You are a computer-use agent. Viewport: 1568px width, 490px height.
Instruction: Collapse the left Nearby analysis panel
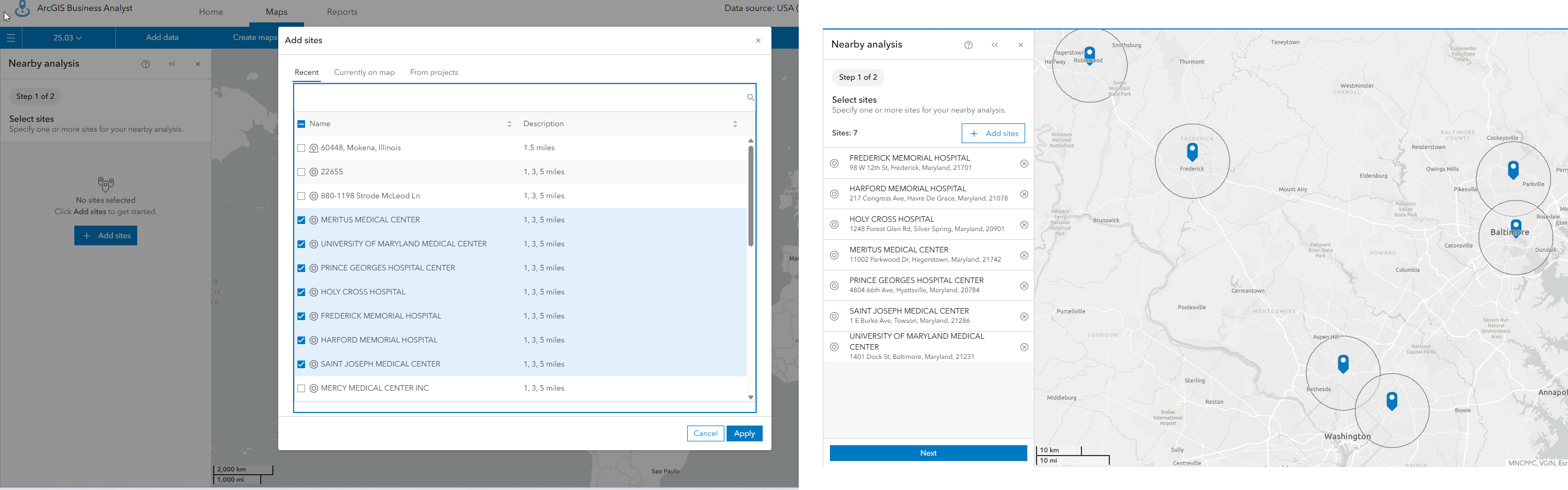tap(172, 64)
